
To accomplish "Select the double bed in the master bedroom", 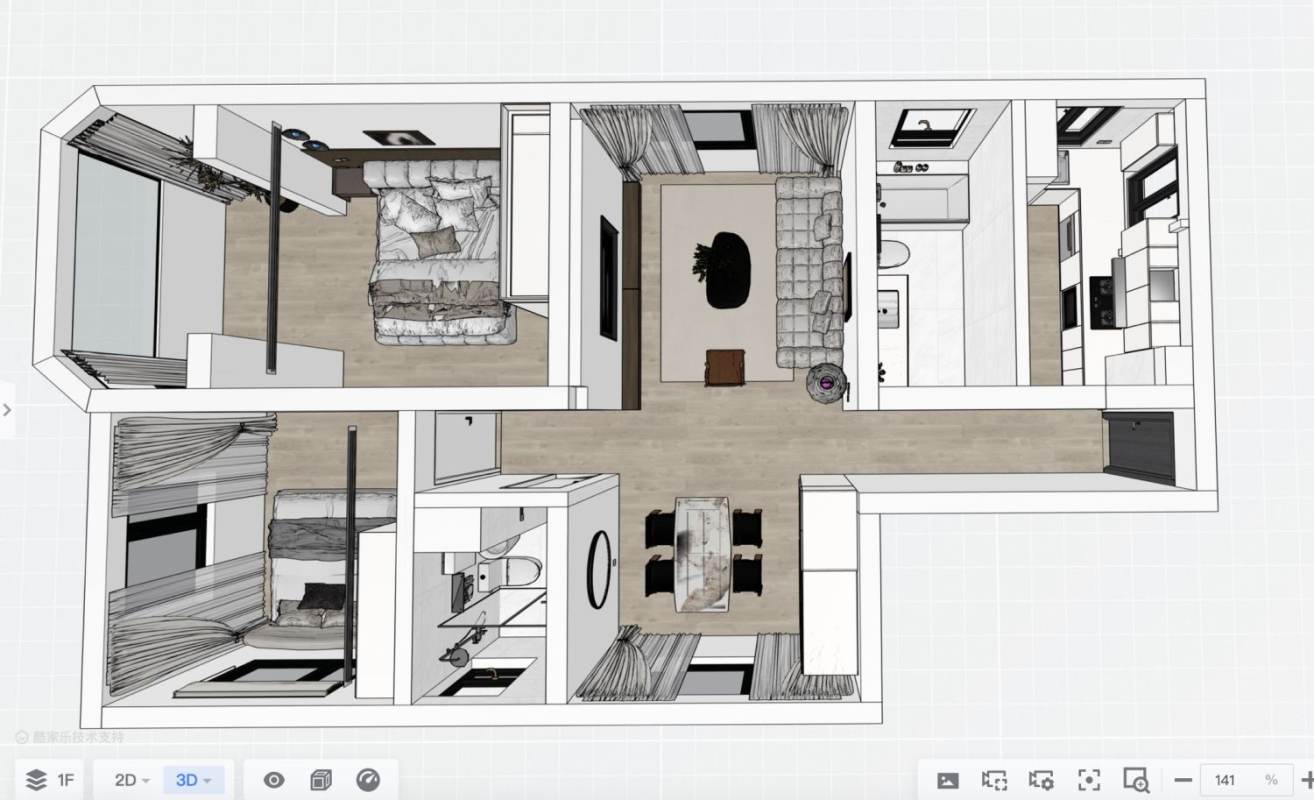I will (436, 250).
